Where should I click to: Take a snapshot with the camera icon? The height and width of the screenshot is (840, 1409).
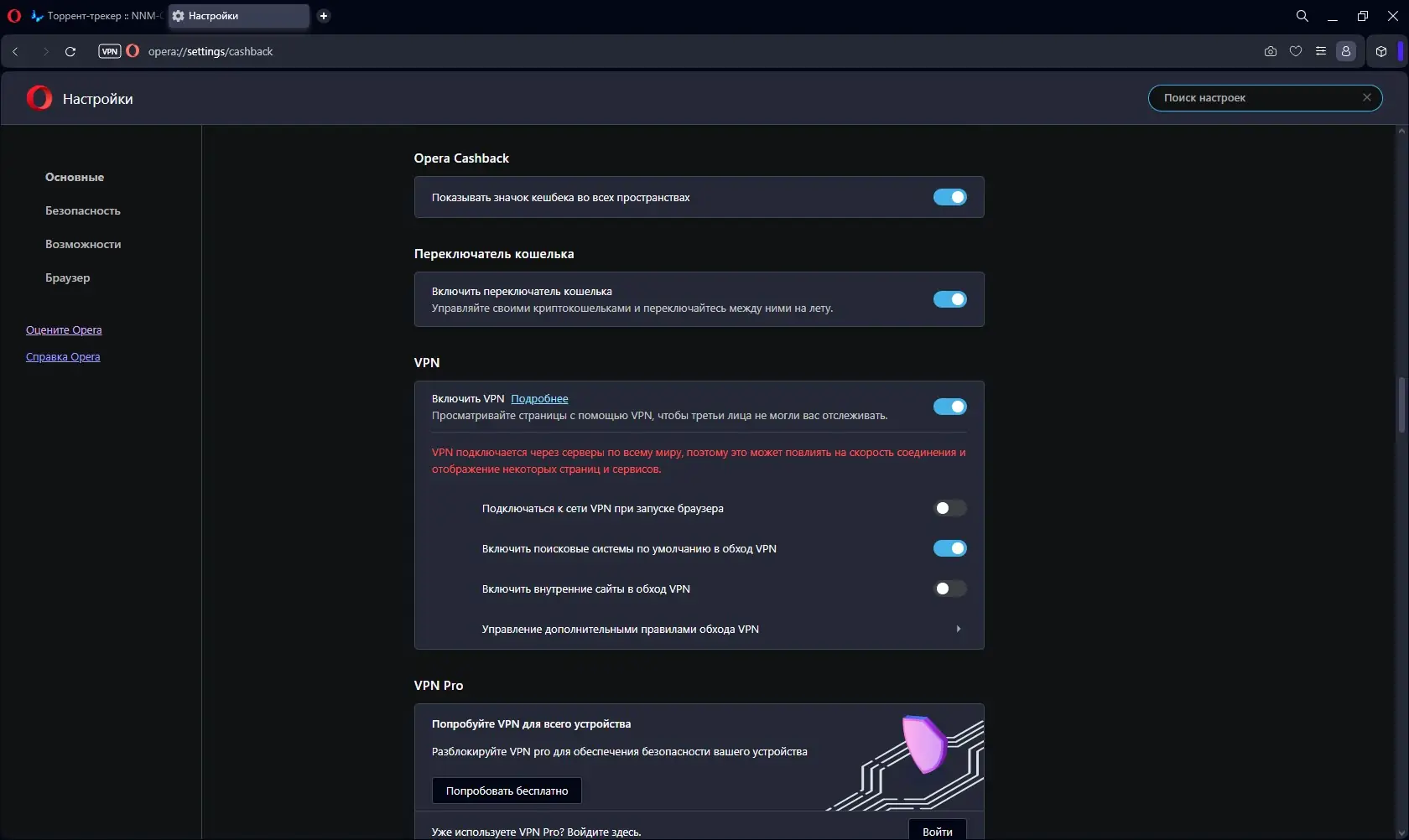click(1271, 51)
